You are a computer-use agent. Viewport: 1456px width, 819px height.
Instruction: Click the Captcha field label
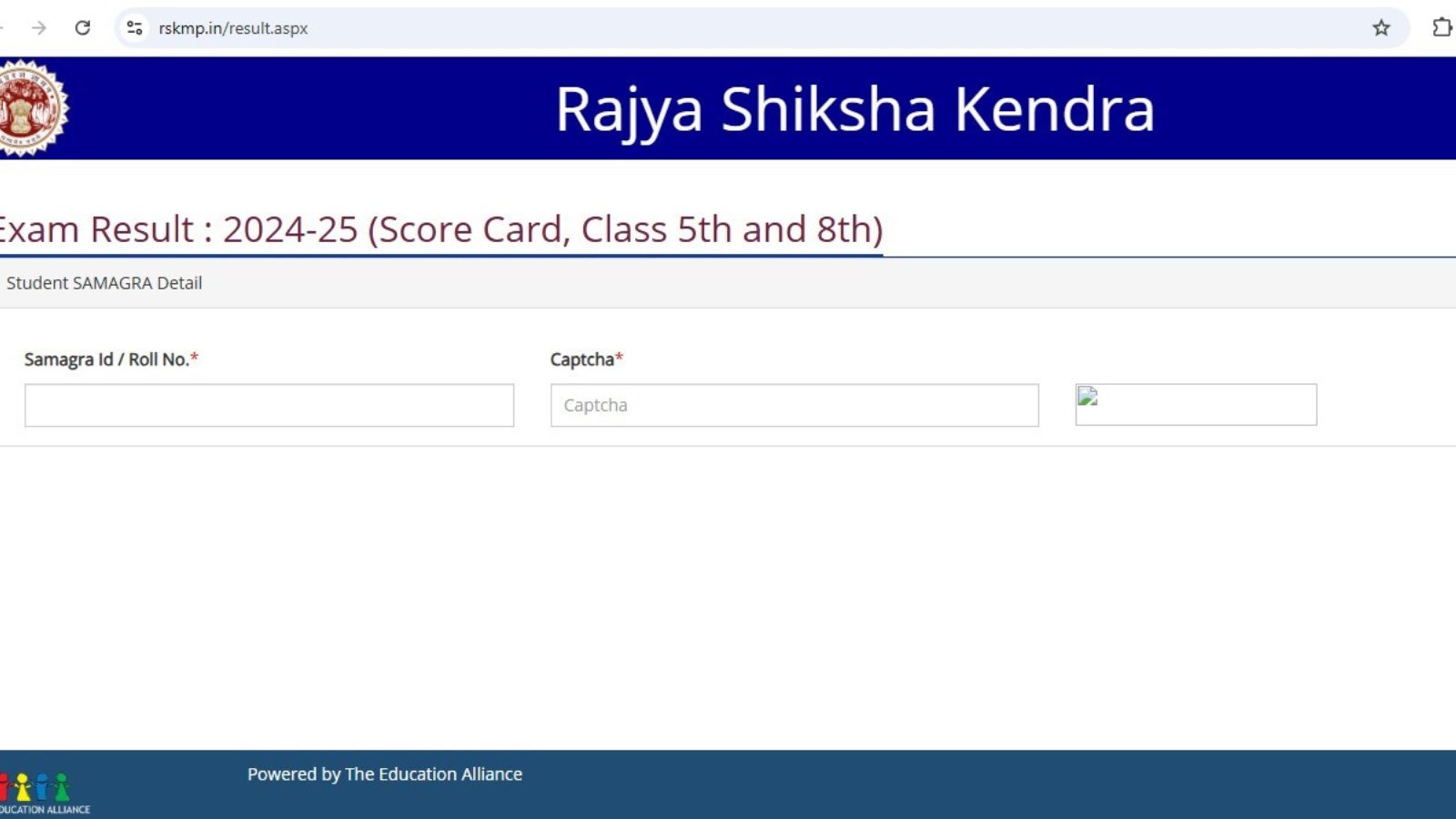tap(581, 359)
